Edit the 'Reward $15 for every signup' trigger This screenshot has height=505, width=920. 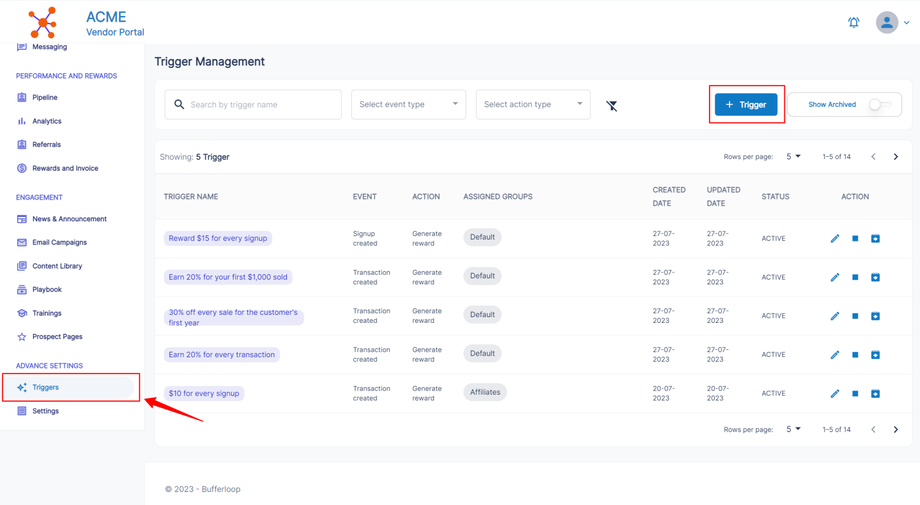click(x=835, y=239)
